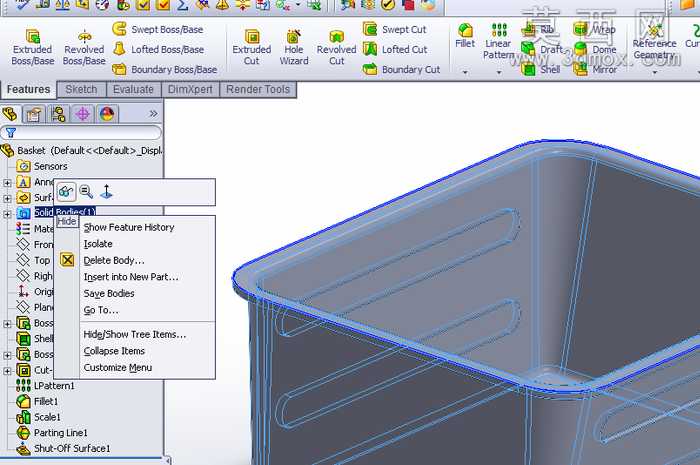
Task: Select Fillet1 in the feature tree
Action: [x=38, y=402]
